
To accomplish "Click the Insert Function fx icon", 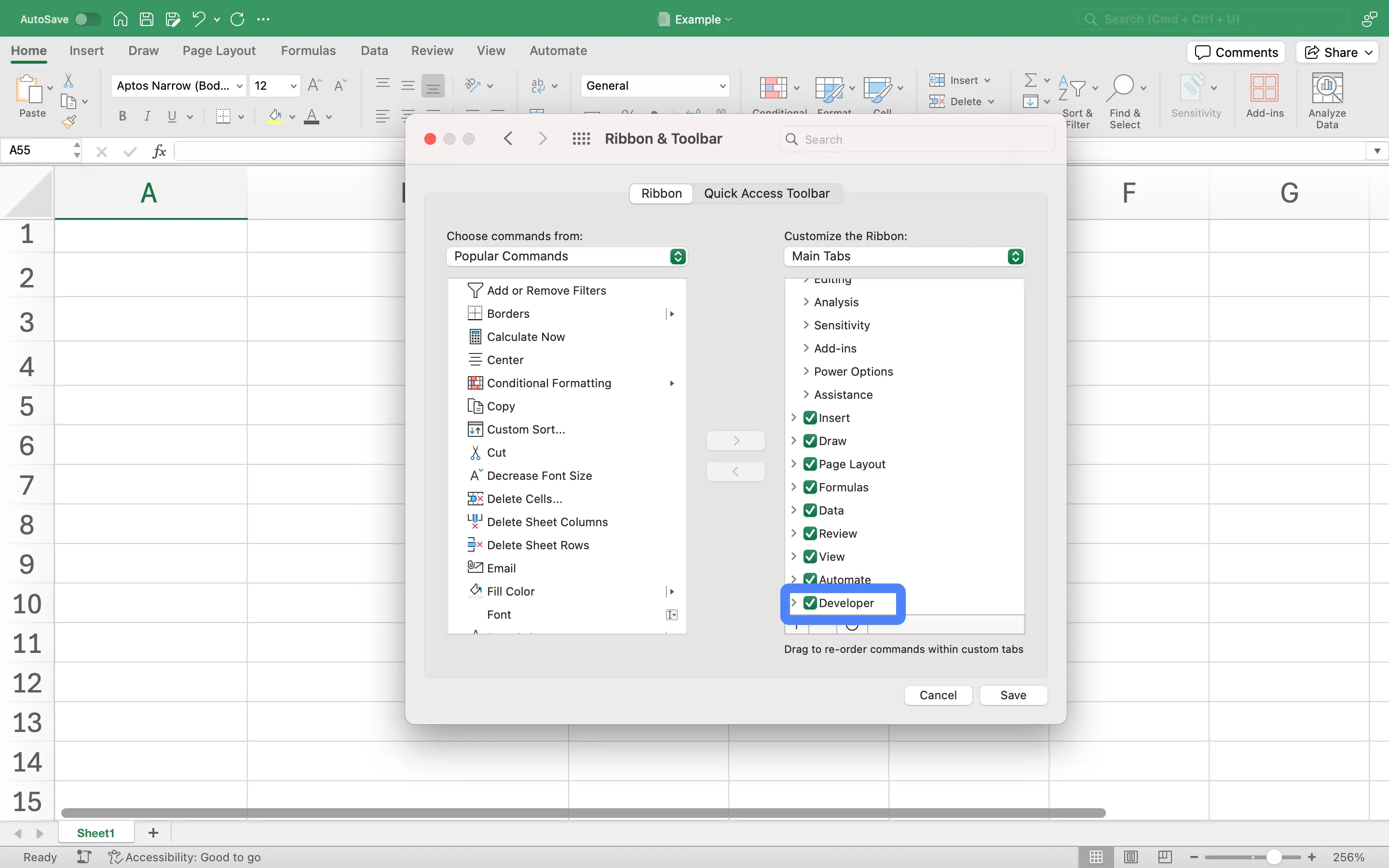I will (x=159, y=151).
